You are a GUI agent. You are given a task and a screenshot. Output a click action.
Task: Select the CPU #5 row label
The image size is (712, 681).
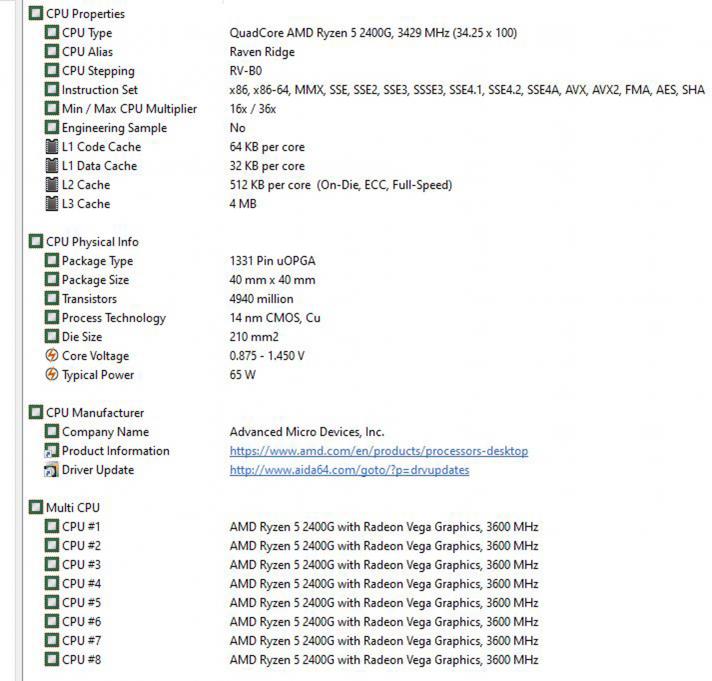point(81,602)
